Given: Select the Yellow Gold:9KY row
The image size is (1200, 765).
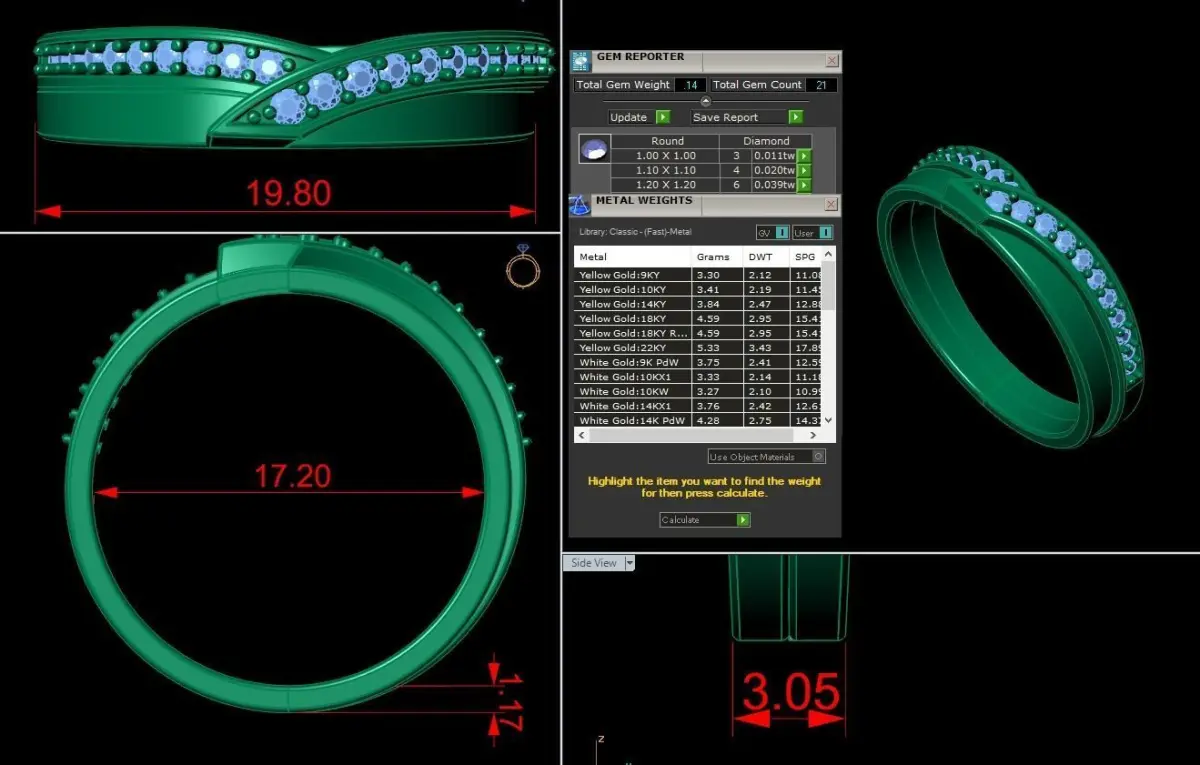Looking at the screenshot, I should 698,275.
